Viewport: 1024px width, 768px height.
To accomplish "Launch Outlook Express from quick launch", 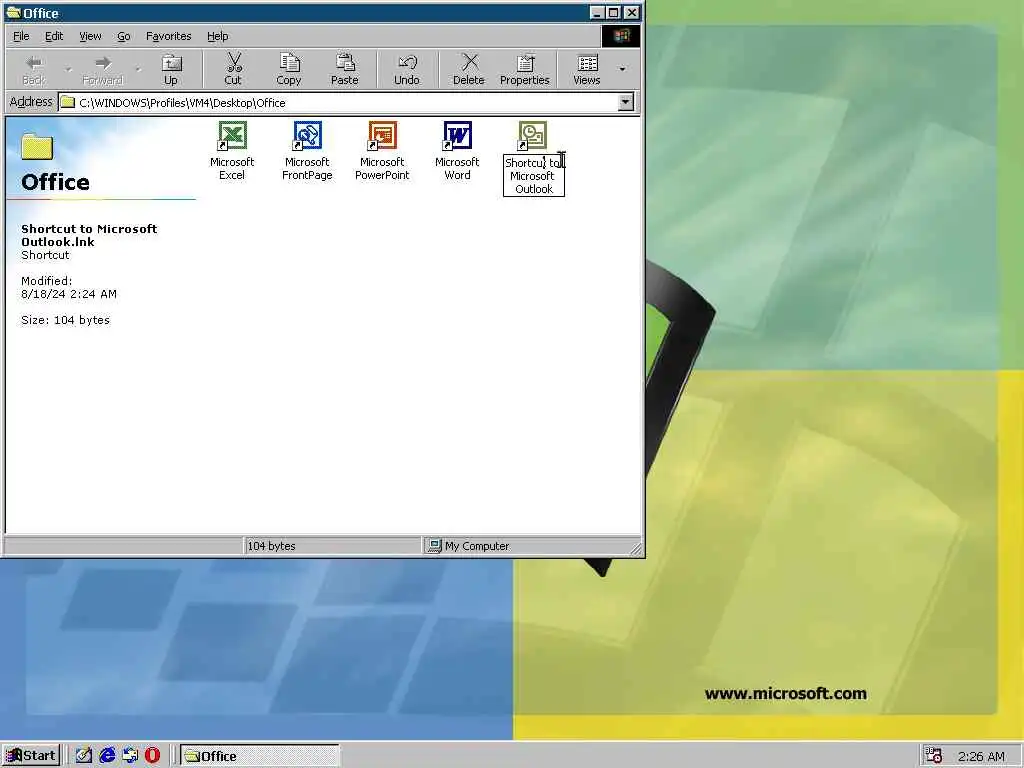I will coord(130,756).
